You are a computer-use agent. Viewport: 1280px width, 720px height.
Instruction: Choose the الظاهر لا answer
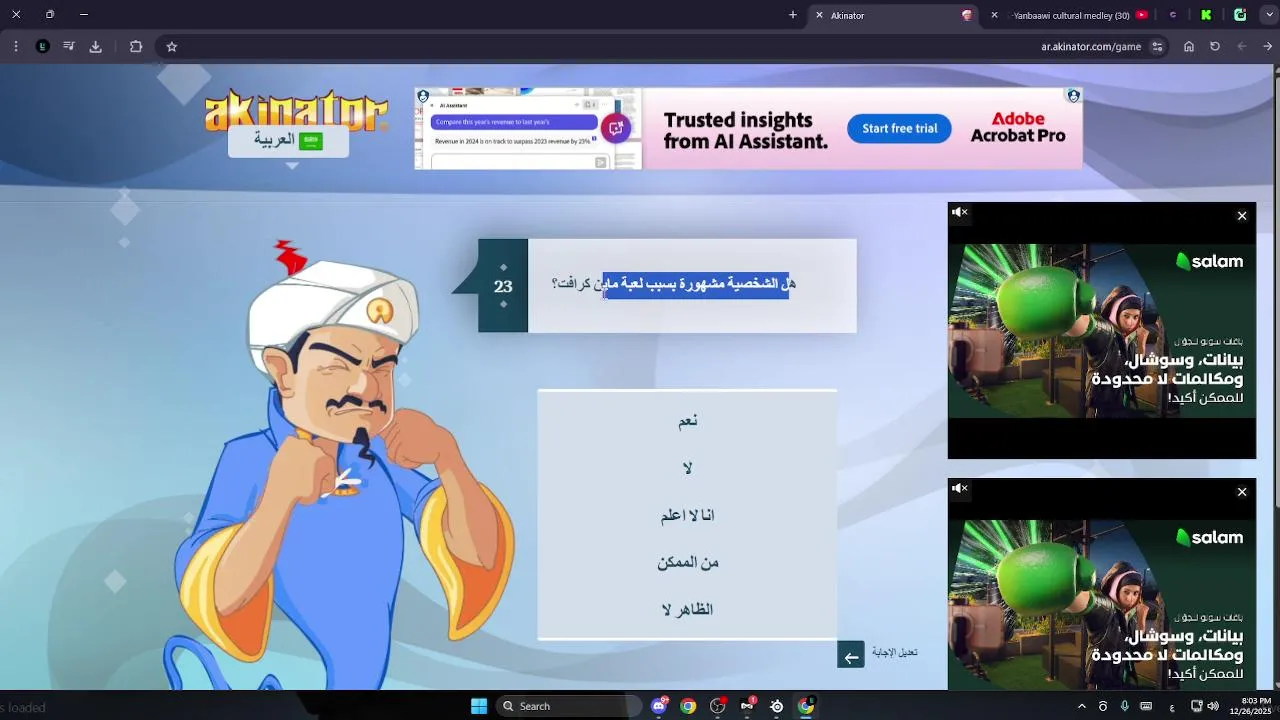click(687, 609)
